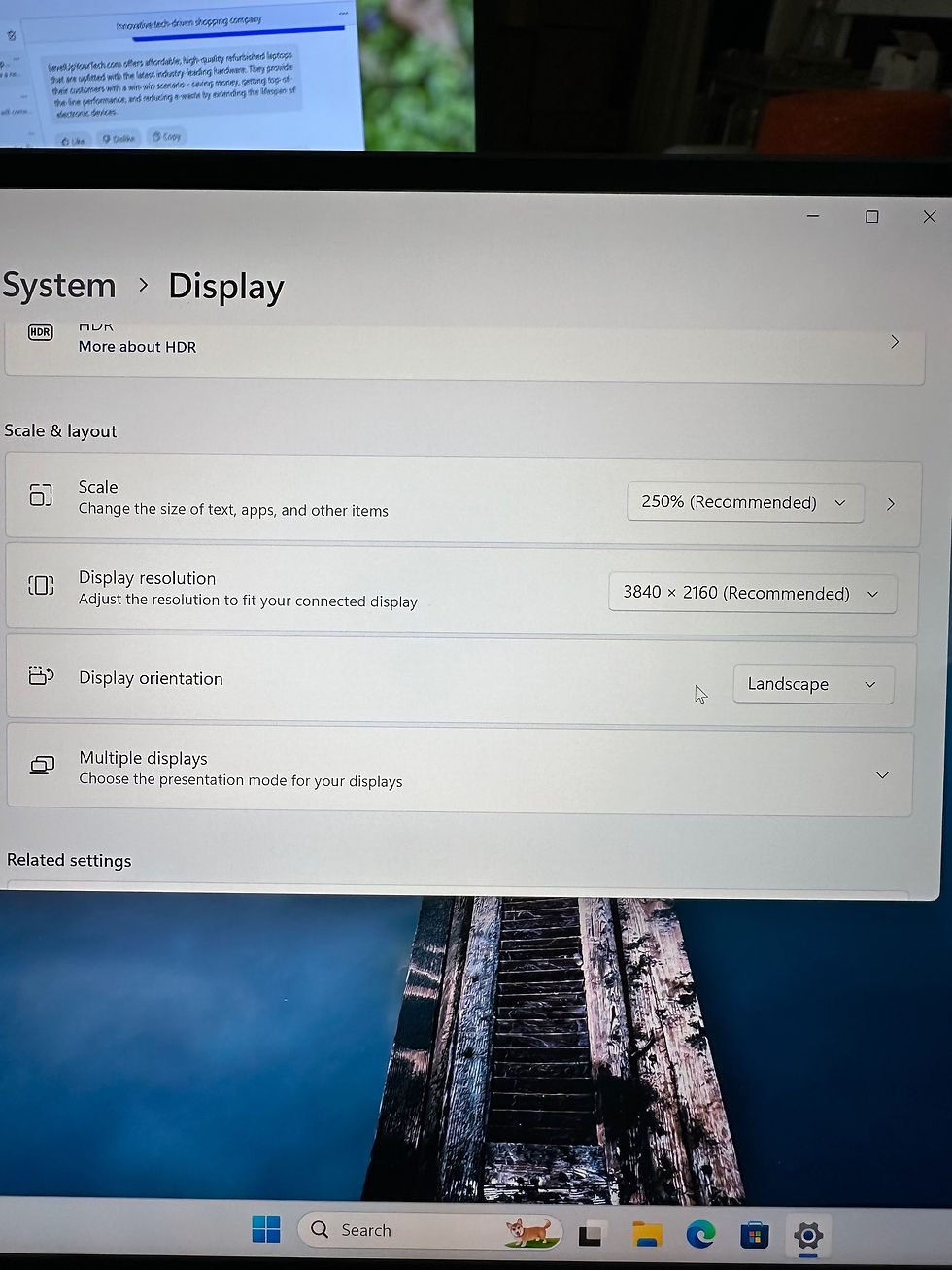Image resolution: width=952 pixels, height=1270 pixels.
Task: Click 'Choose the presentation mode' description
Action: coord(240,780)
